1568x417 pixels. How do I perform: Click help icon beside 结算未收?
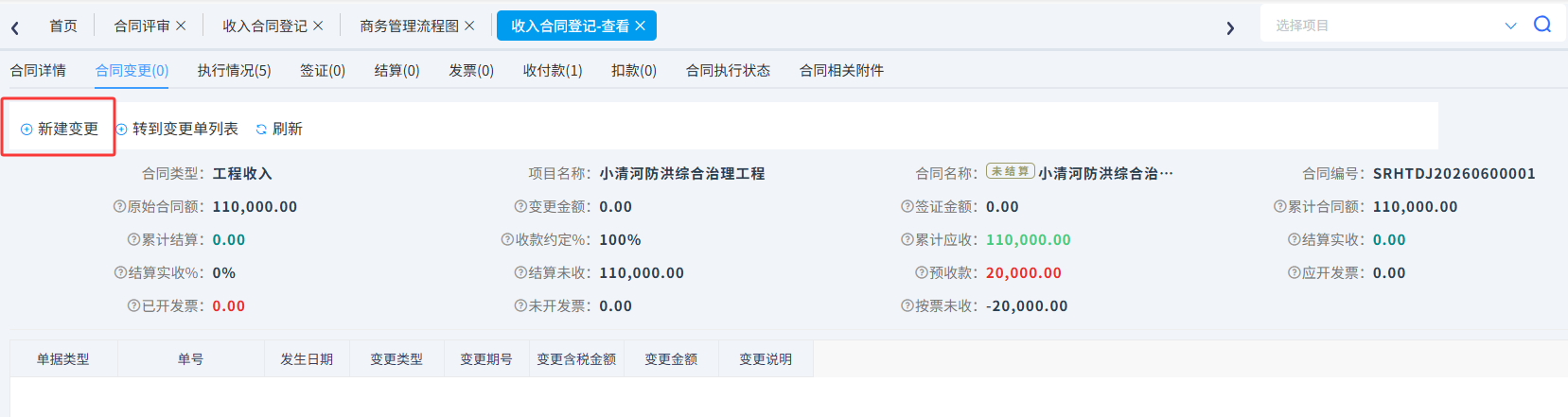[520, 272]
